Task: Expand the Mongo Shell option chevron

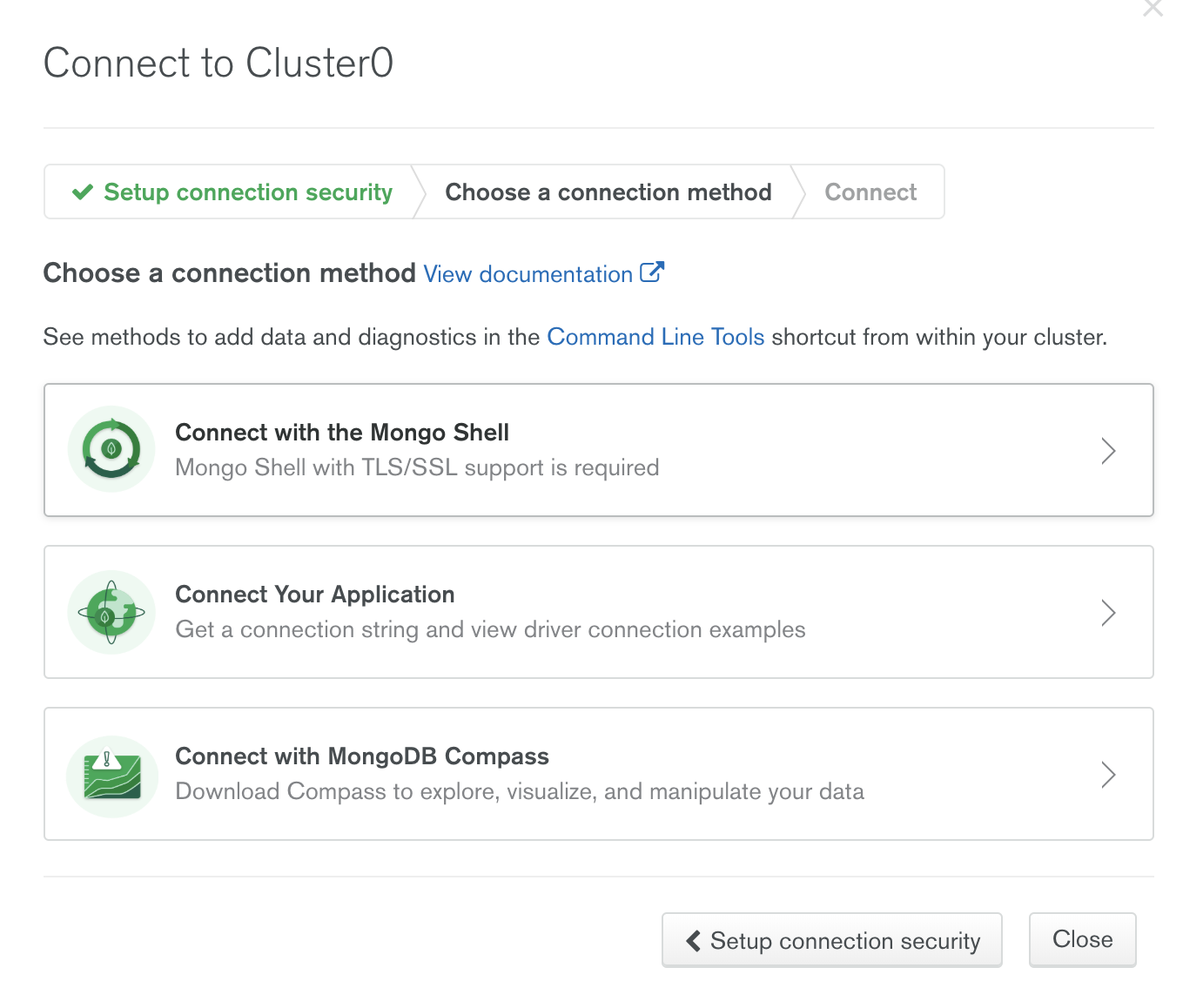Action: tap(1108, 450)
